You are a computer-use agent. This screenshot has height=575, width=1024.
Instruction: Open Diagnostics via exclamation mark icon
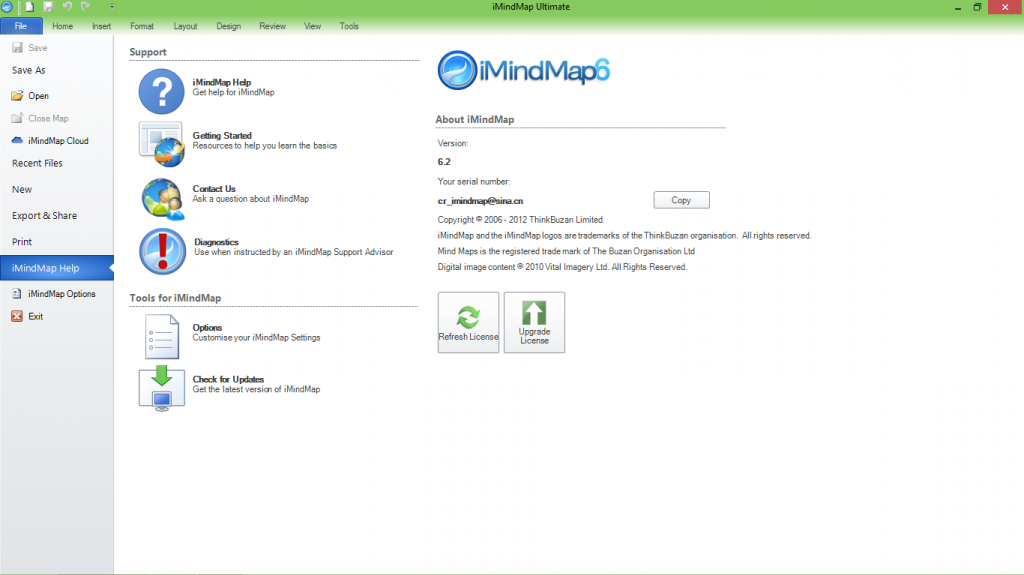pos(162,252)
